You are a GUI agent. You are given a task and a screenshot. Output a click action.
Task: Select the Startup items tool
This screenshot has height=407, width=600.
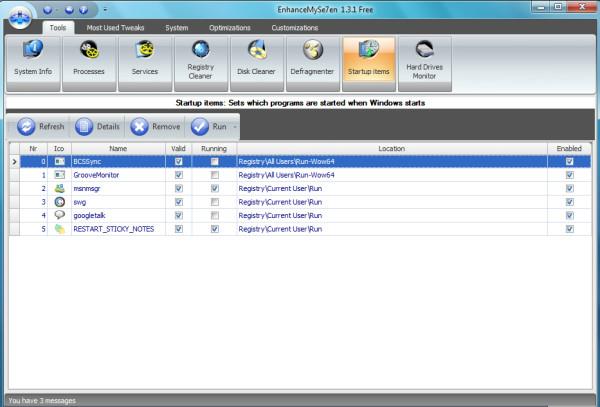(x=367, y=61)
